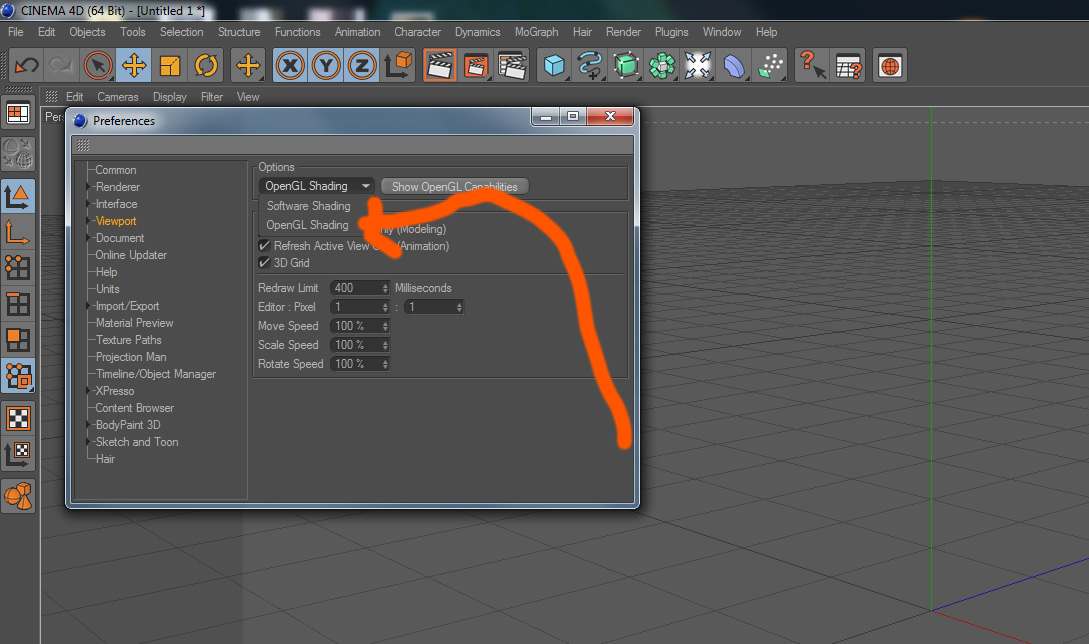Select Texture Paths preferences category
Image resolution: width=1089 pixels, height=644 pixels.
[x=128, y=340]
